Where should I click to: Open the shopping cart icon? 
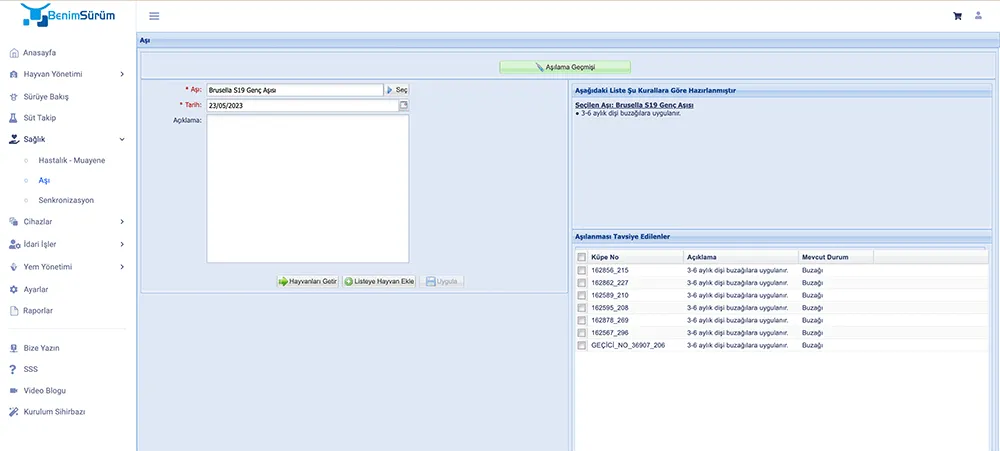(x=957, y=16)
